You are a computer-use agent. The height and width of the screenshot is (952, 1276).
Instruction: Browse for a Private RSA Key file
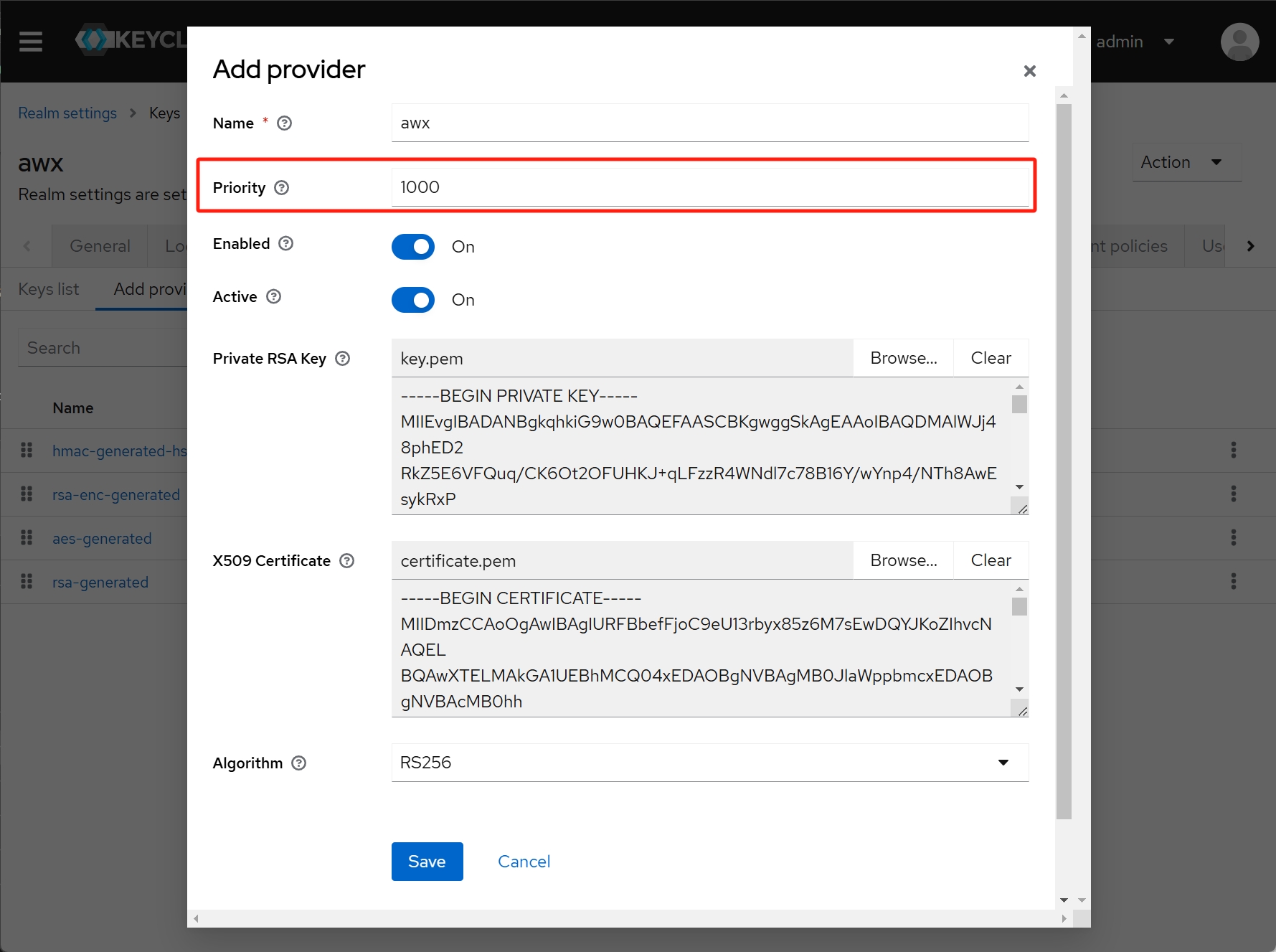coord(903,358)
